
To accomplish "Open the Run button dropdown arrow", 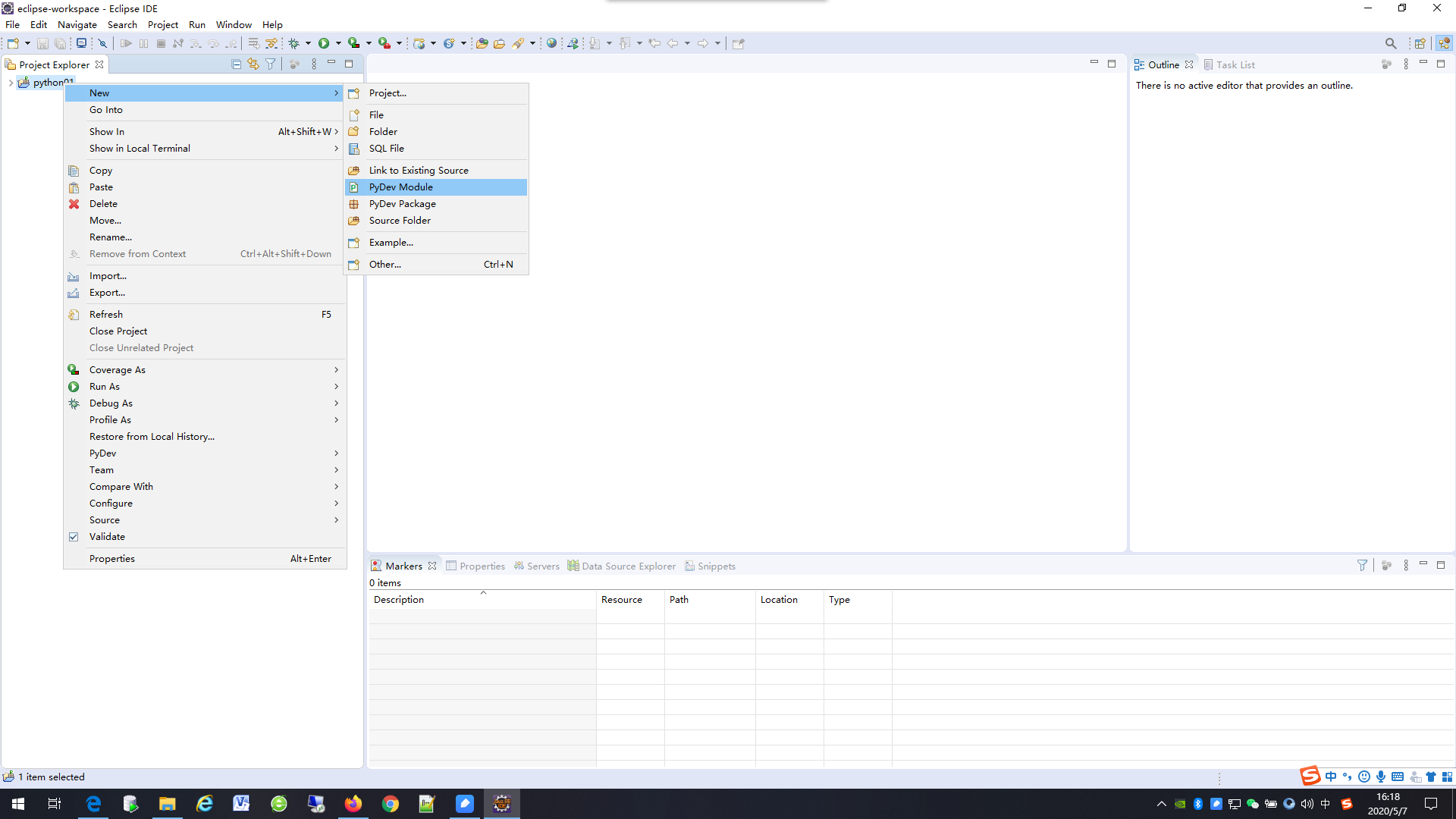I will click(x=338, y=43).
